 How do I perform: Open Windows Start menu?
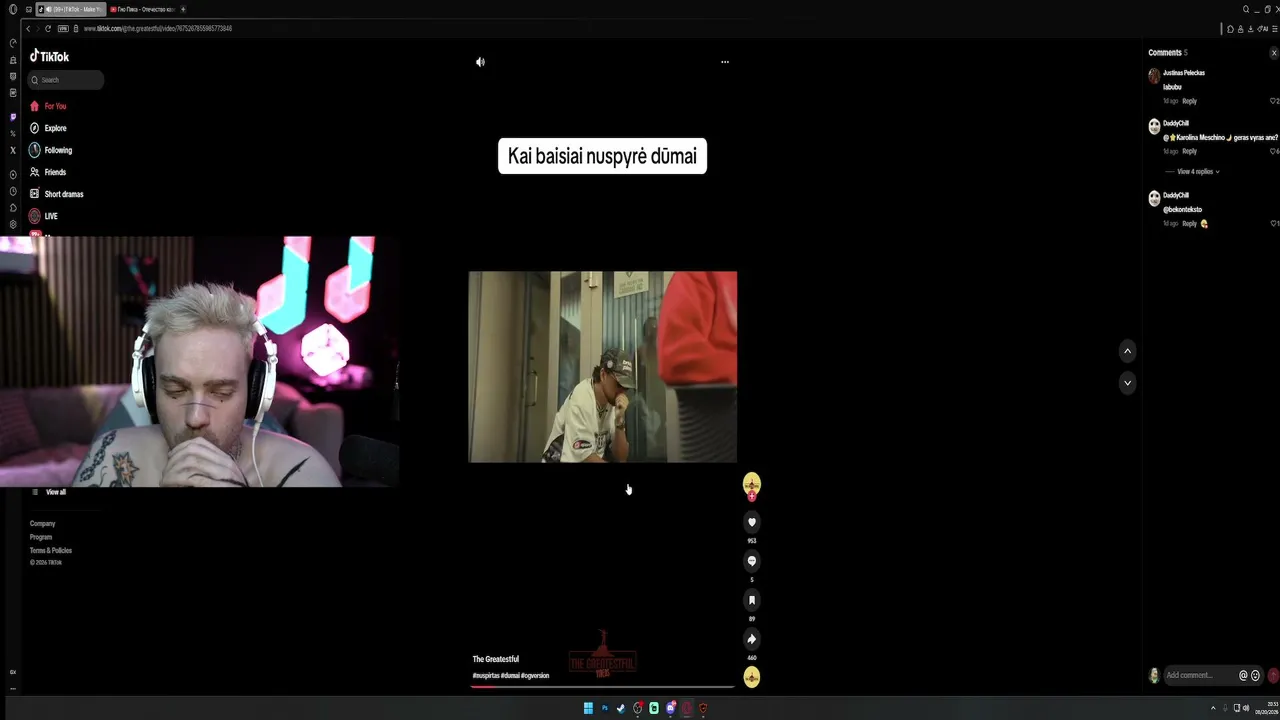click(588, 708)
